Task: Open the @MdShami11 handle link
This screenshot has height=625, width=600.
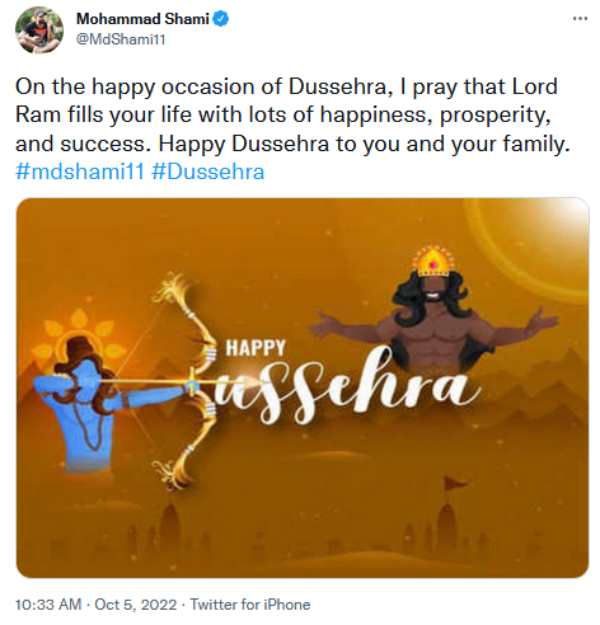Action: [x=120, y=40]
